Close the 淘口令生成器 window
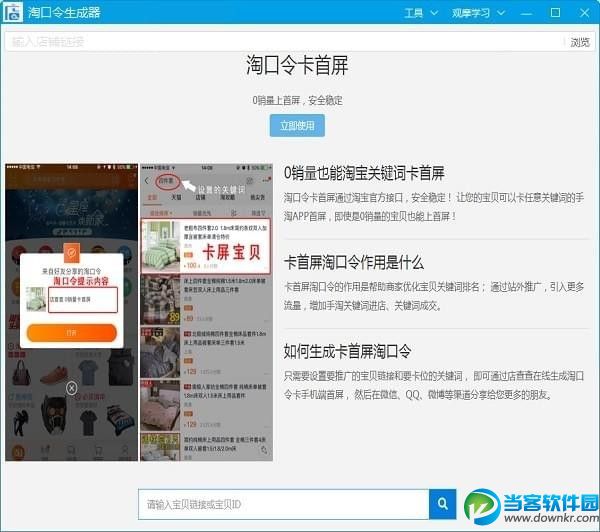 584,13
